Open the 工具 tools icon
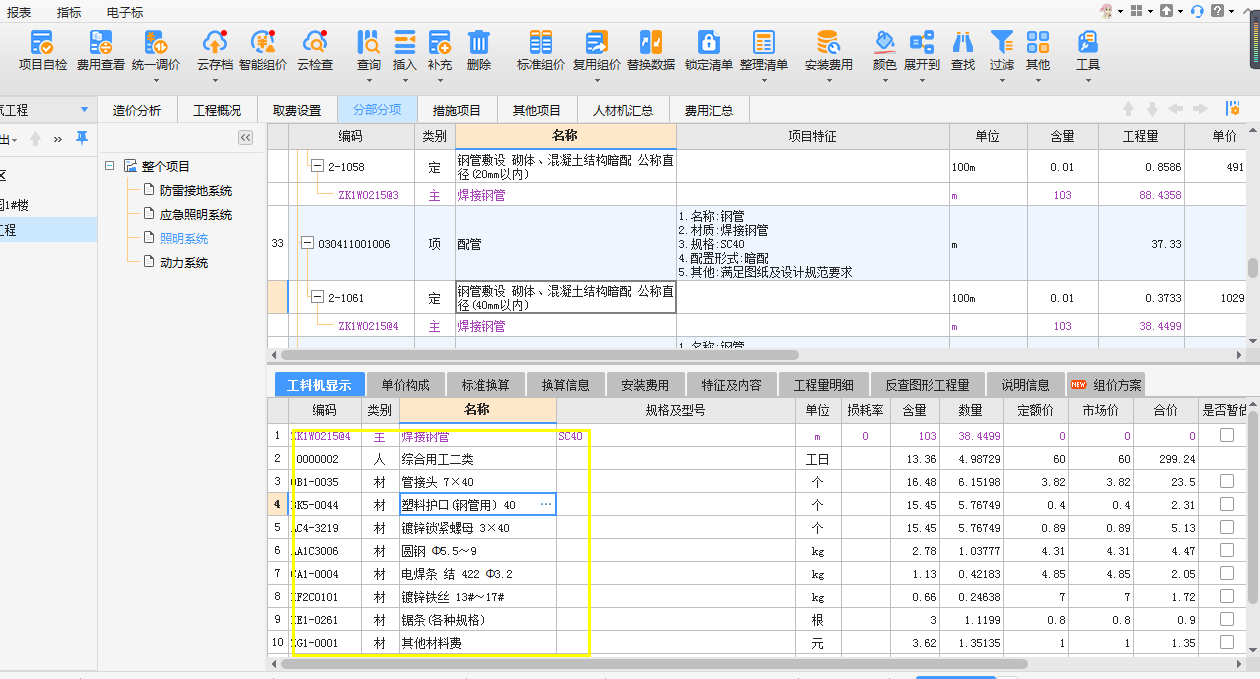Viewport: 1260px width, 679px height. point(1087,43)
